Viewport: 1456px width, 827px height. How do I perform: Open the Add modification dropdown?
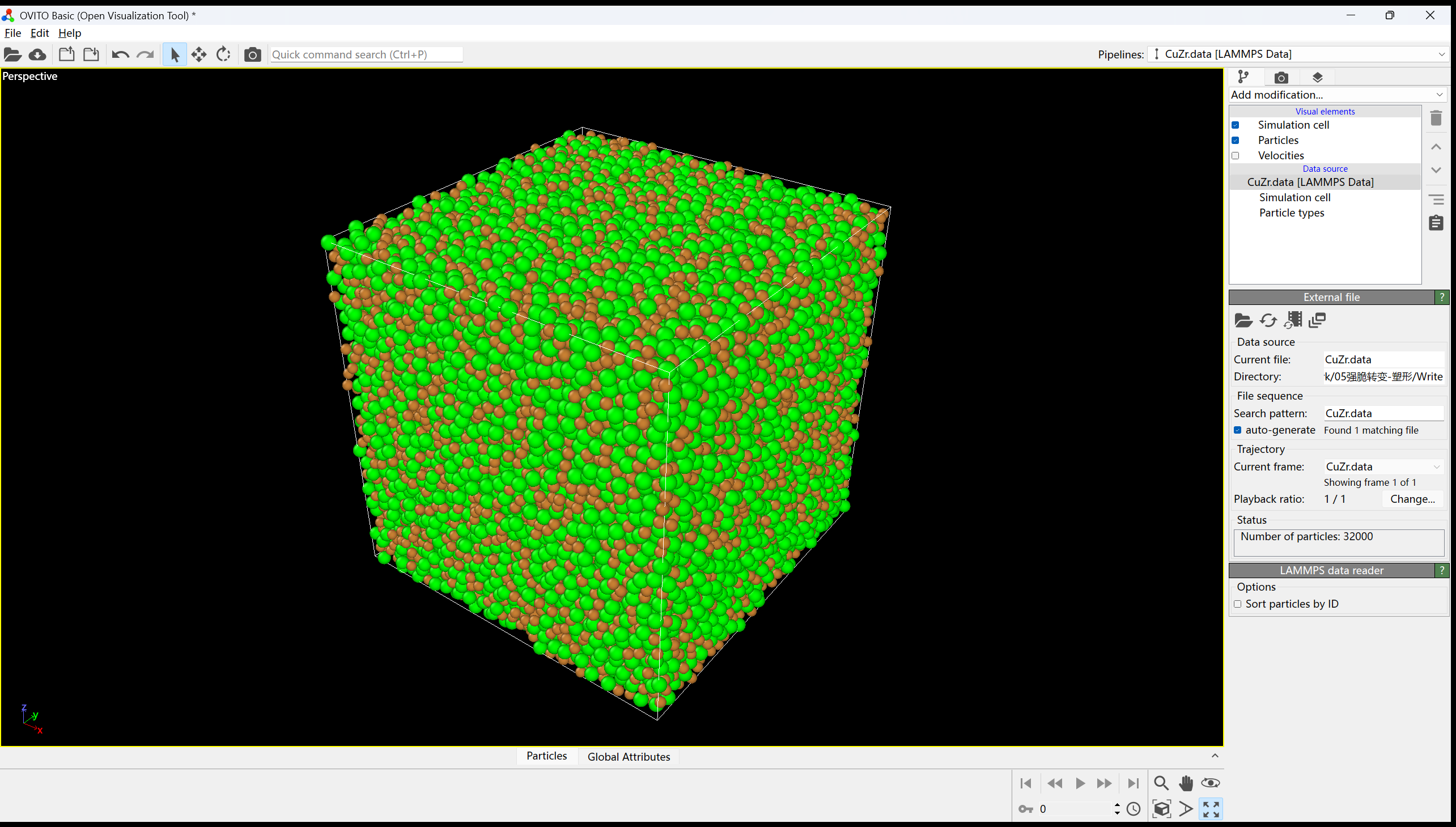coord(1337,95)
